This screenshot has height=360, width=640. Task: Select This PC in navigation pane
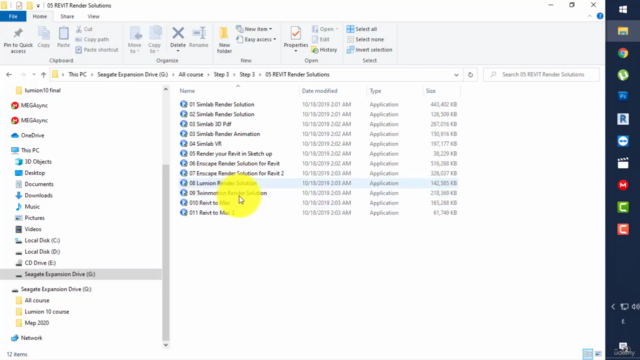[x=30, y=150]
